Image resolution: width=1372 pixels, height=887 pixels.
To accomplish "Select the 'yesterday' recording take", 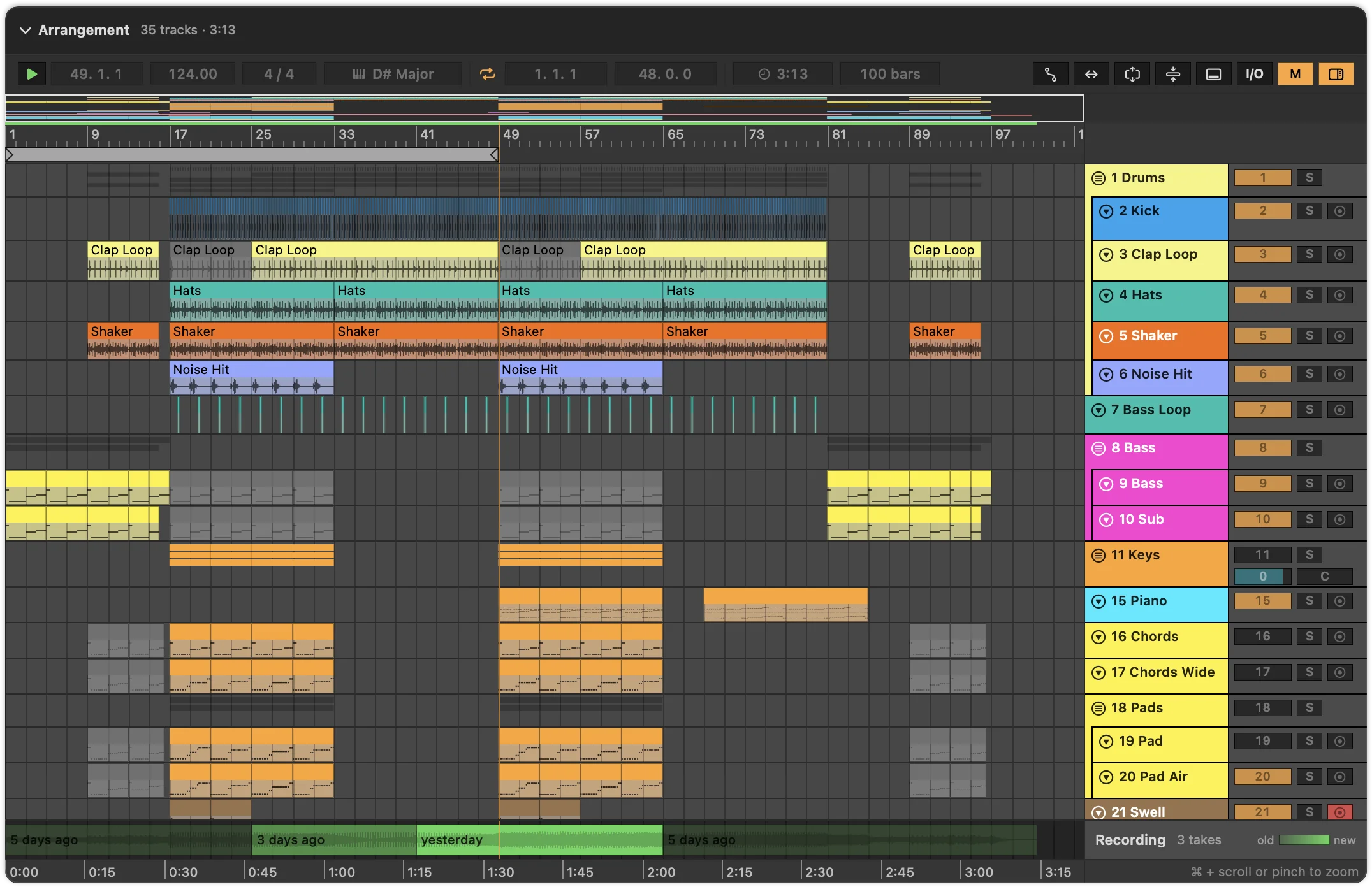I will click(539, 840).
